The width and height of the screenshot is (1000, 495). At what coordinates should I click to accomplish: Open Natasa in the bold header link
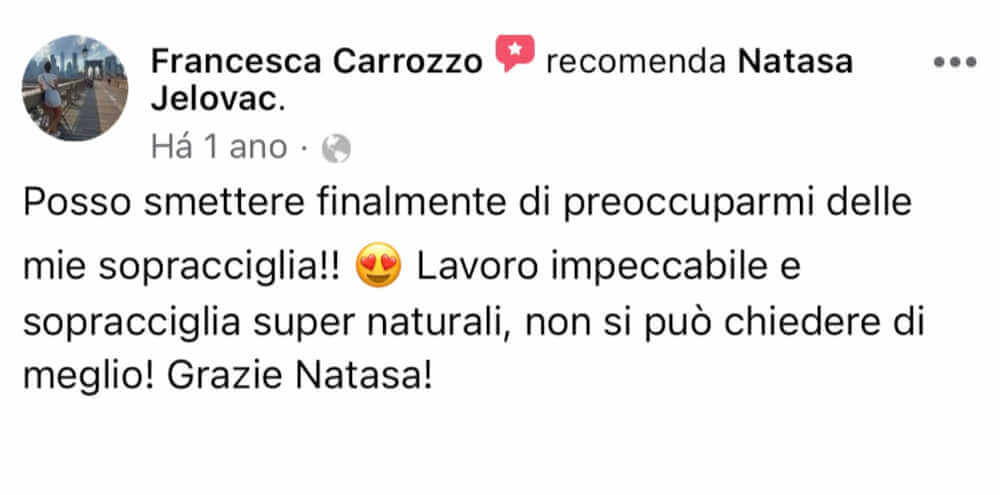[795, 63]
